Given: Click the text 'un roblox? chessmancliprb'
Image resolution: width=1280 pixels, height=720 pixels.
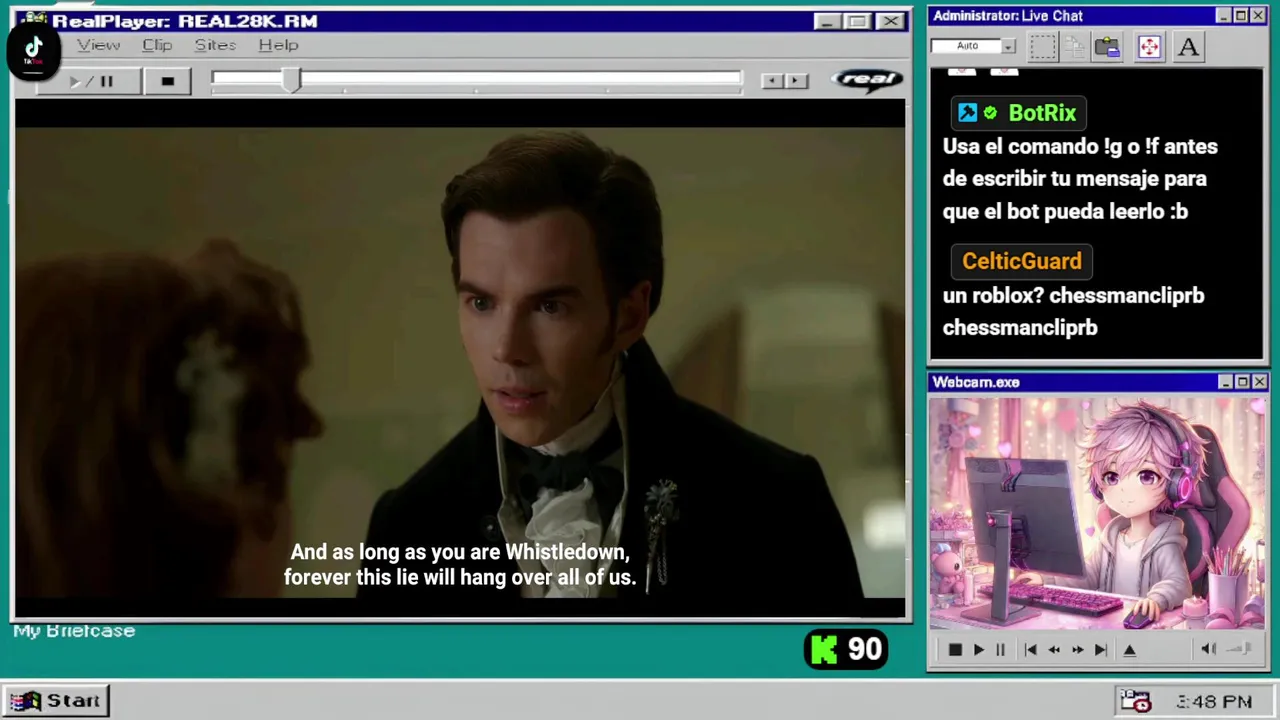Looking at the screenshot, I should click(1073, 296).
